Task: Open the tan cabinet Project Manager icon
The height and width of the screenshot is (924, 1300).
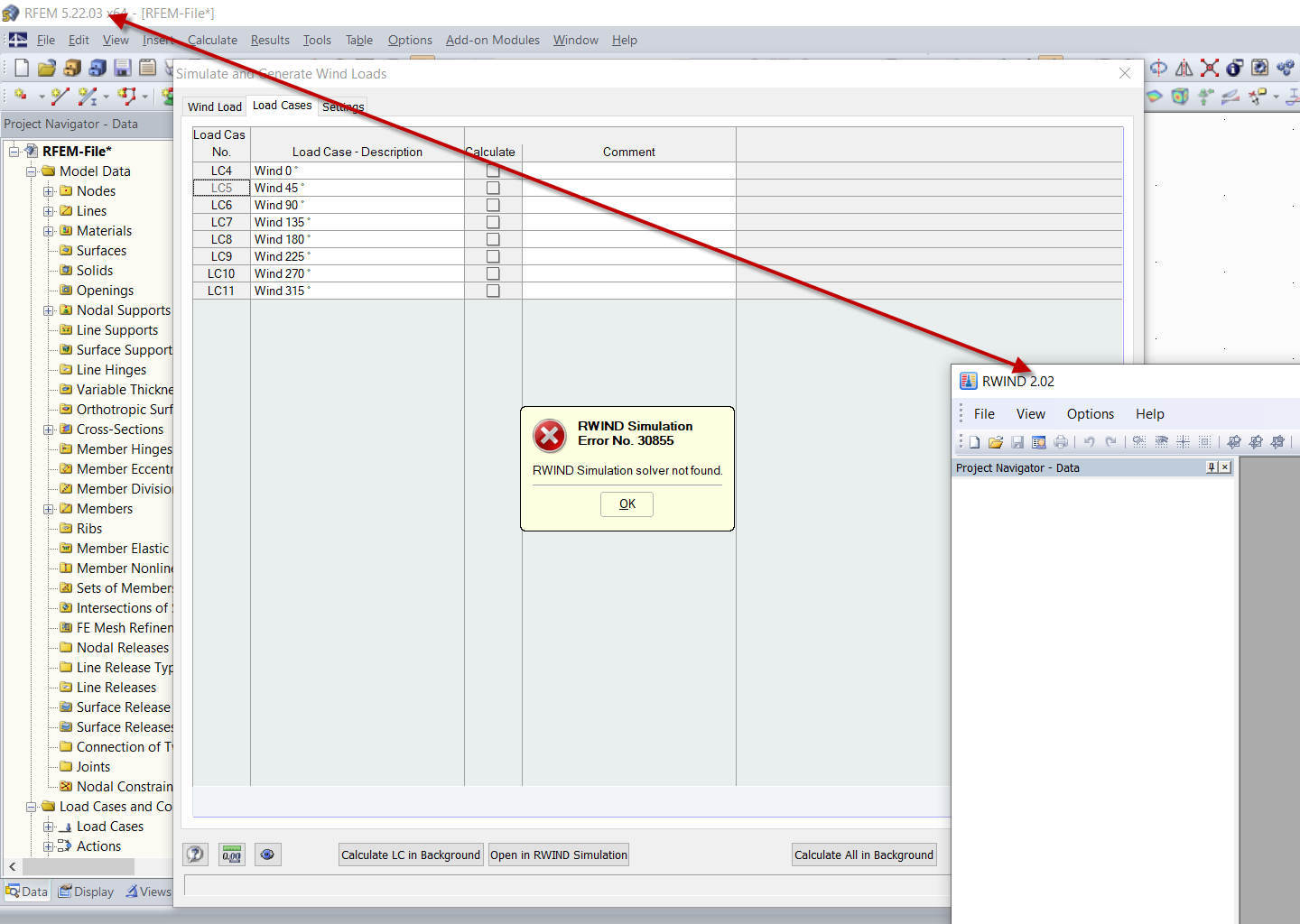Action: pos(72,68)
